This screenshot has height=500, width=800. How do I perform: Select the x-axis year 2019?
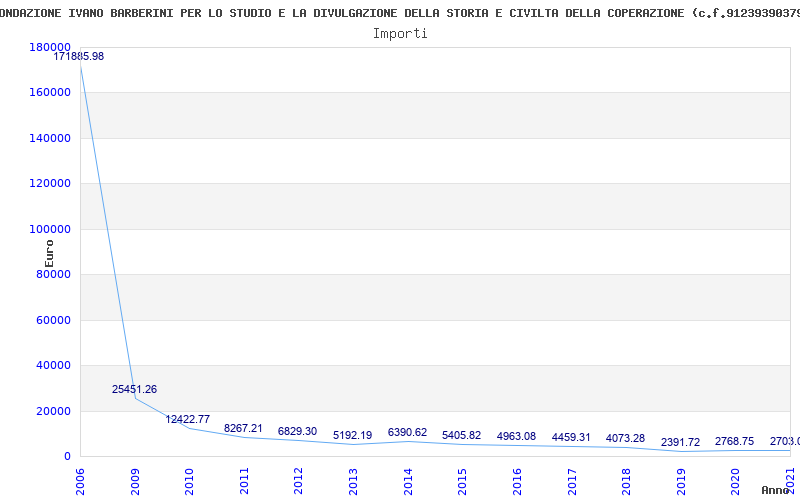click(x=681, y=481)
